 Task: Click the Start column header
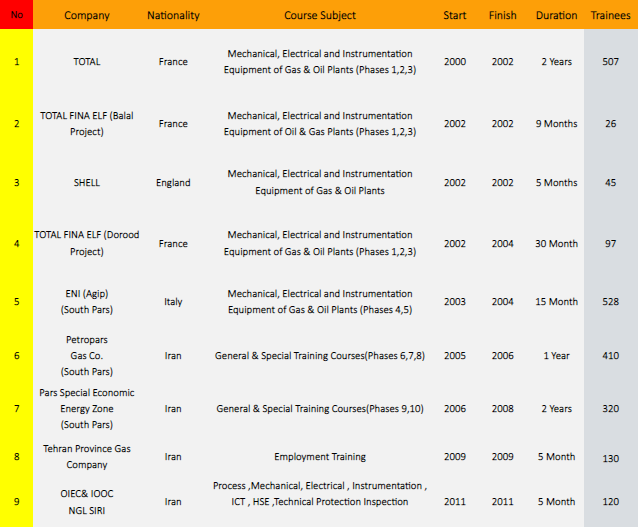pyautogui.click(x=455, y=15)
